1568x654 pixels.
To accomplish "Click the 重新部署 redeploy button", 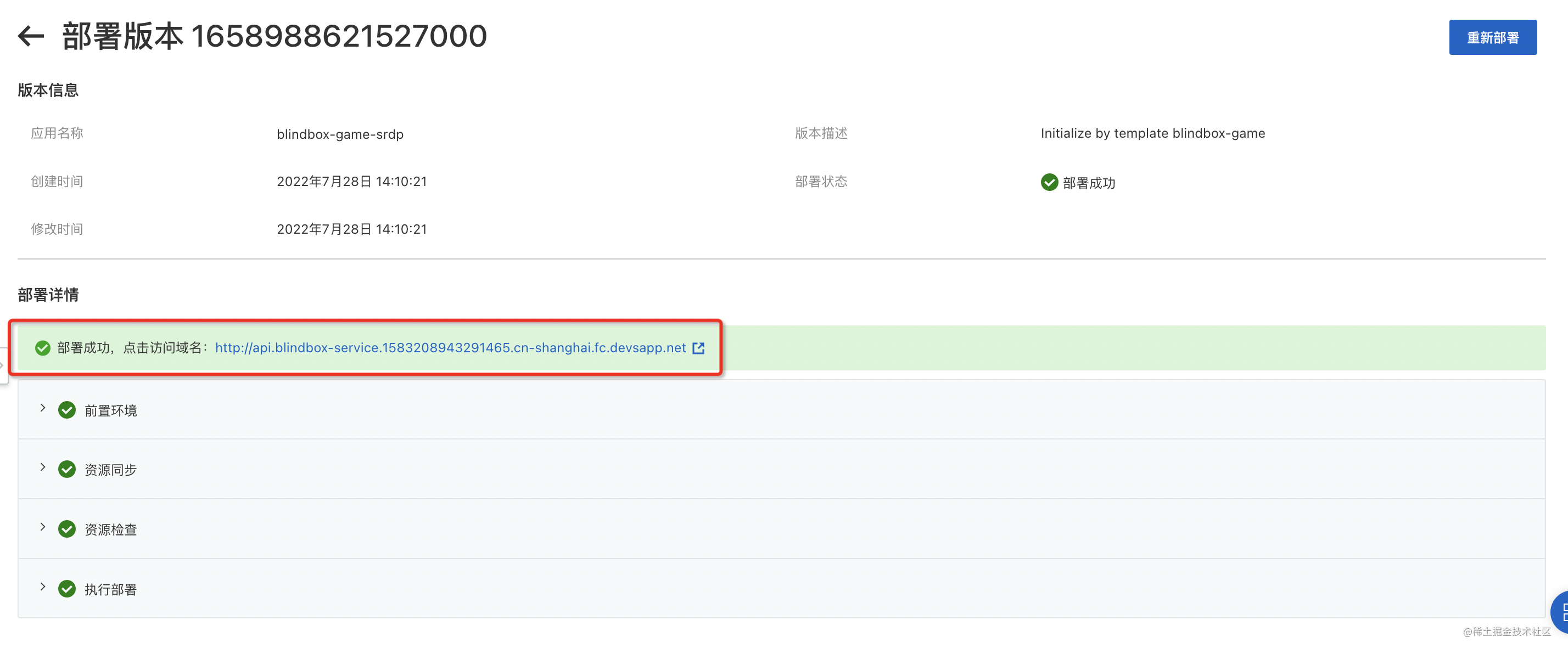I will click(1493, 37).
